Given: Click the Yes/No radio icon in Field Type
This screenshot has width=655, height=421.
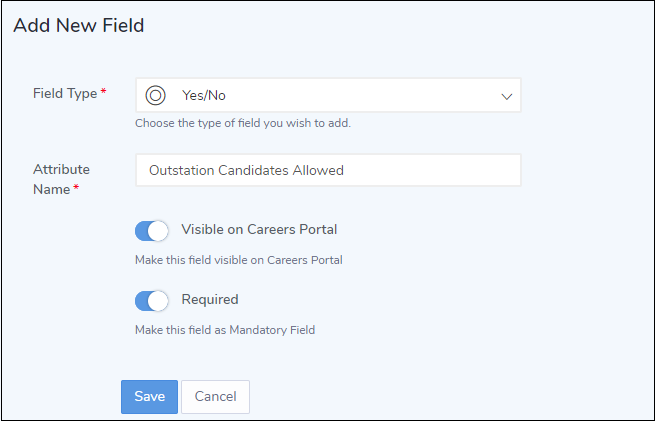Looking at the screenshot, I should pyautogui.click(x=155, y=96).
